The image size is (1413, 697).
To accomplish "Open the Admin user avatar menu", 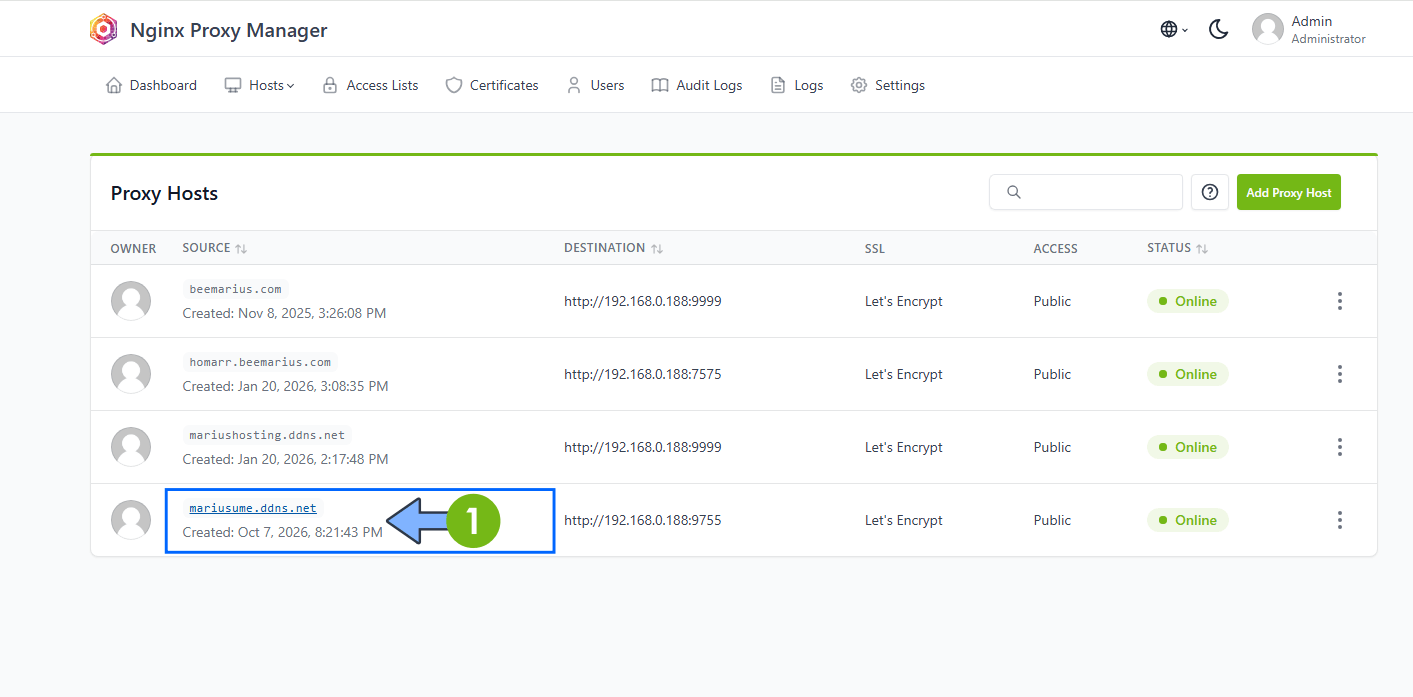I will point(1268,29).
